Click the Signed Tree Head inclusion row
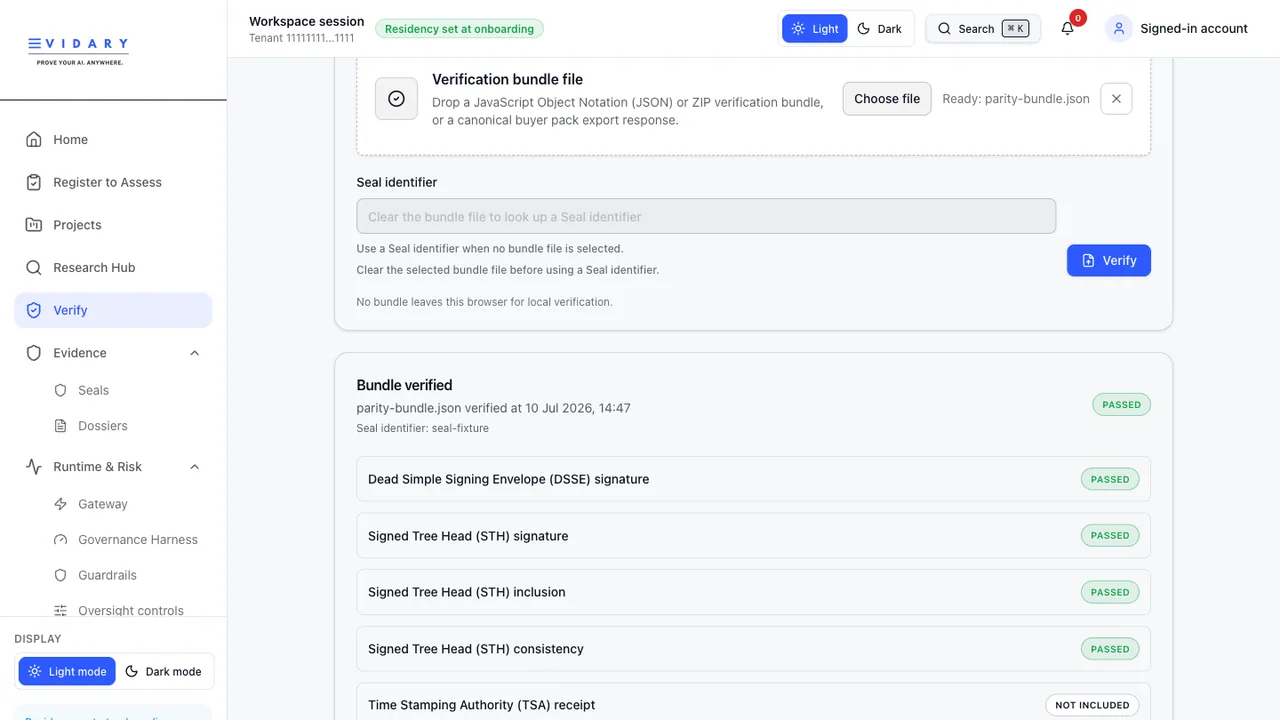 pos(753,592)
